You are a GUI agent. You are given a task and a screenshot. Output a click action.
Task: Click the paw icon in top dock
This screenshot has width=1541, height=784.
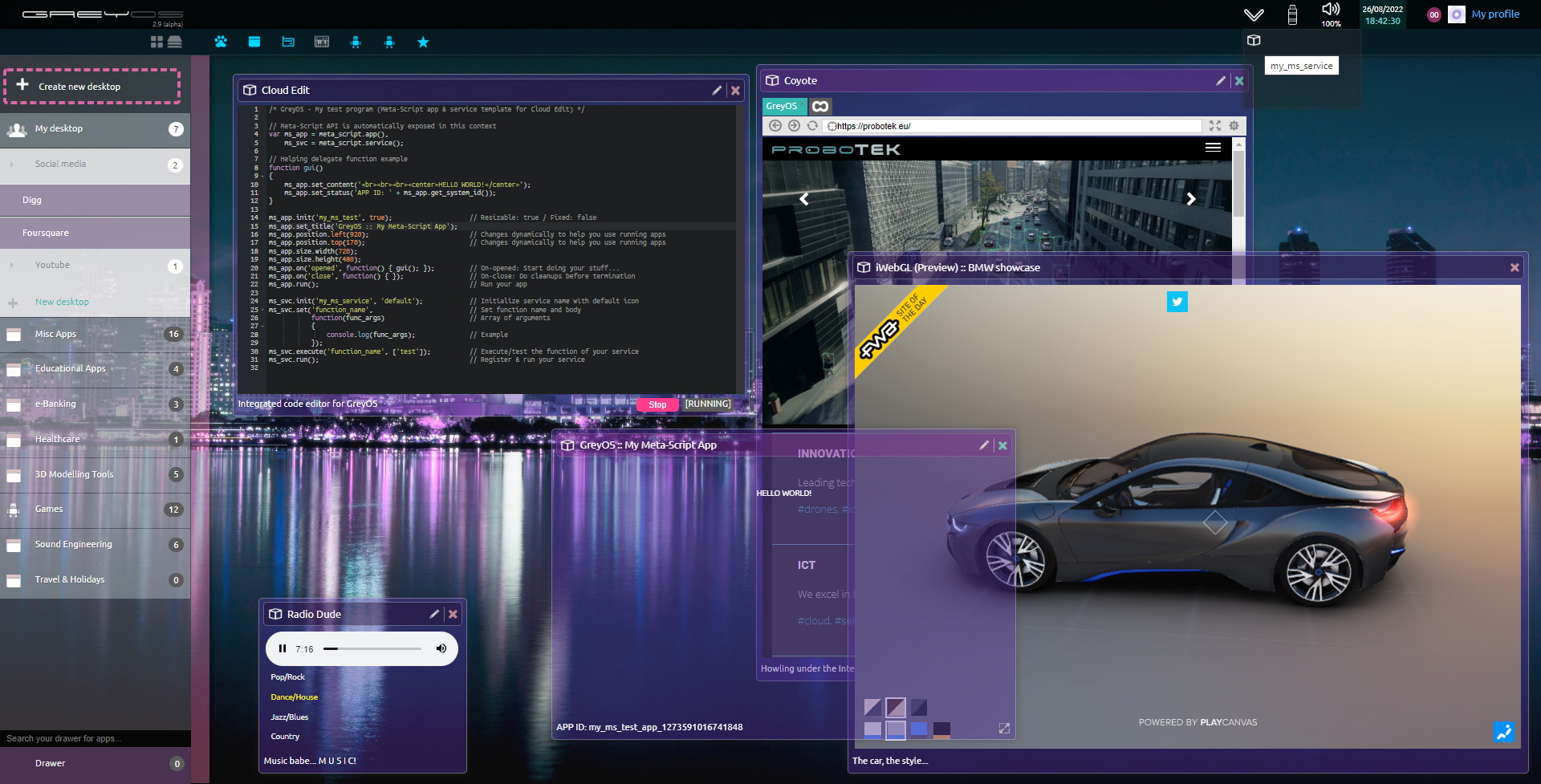point(221,42)
